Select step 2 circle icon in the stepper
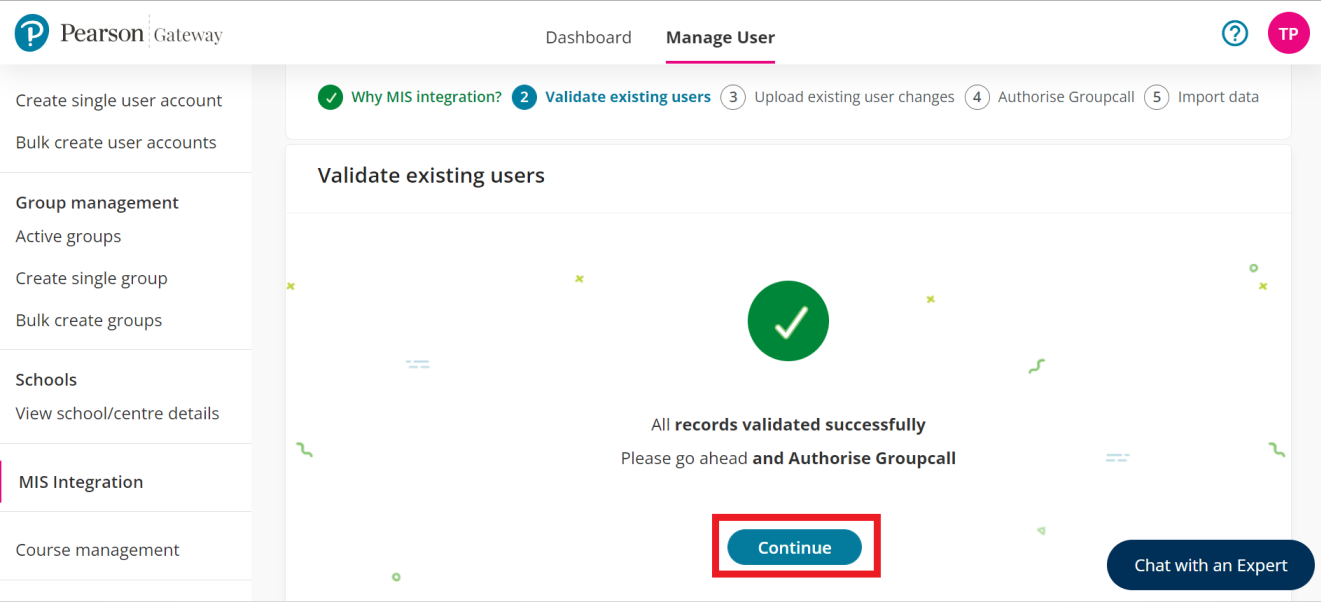Image resolution: width=1321 pixels, height=602 pixels. [524, 97]
